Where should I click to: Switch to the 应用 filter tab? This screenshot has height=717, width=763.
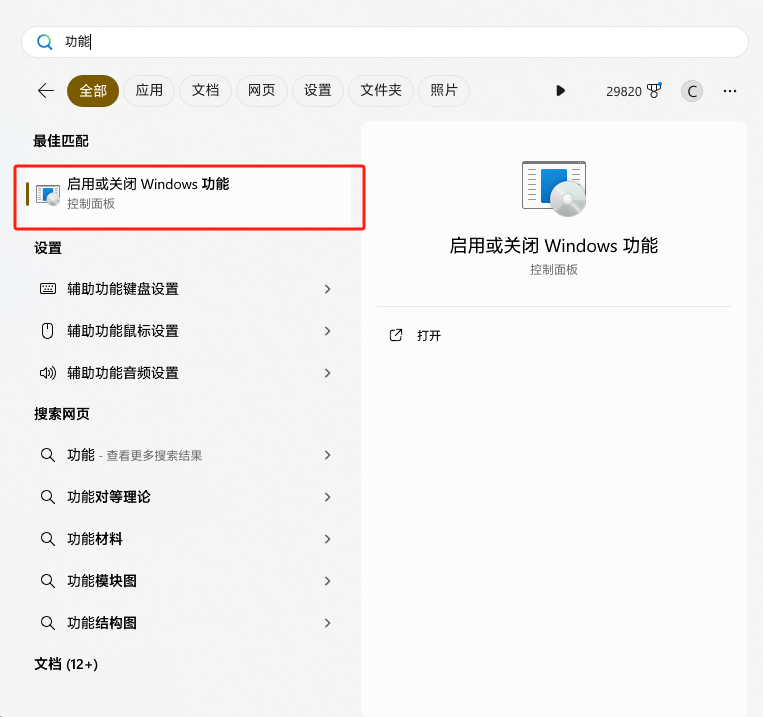pyautogui.click(x=149, y=91)
